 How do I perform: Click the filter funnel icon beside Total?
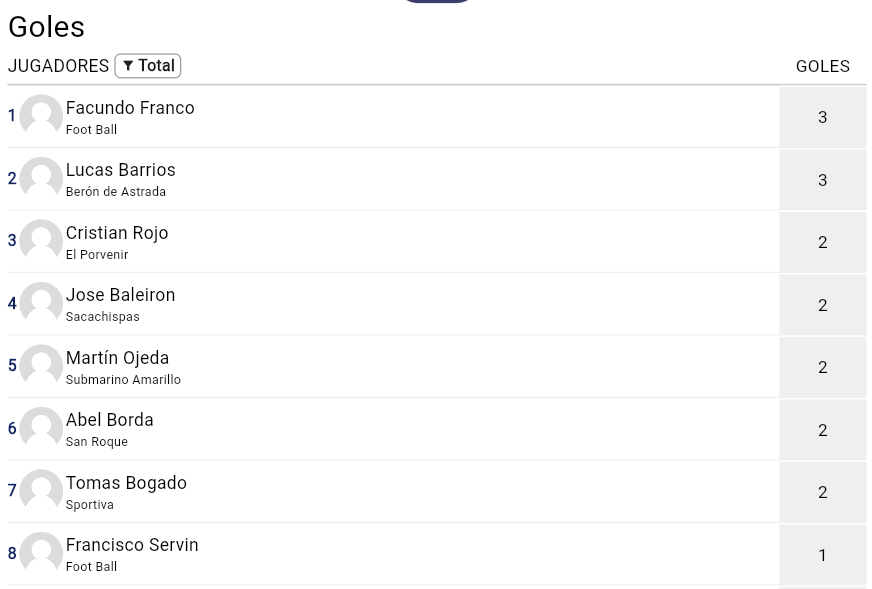128,66
